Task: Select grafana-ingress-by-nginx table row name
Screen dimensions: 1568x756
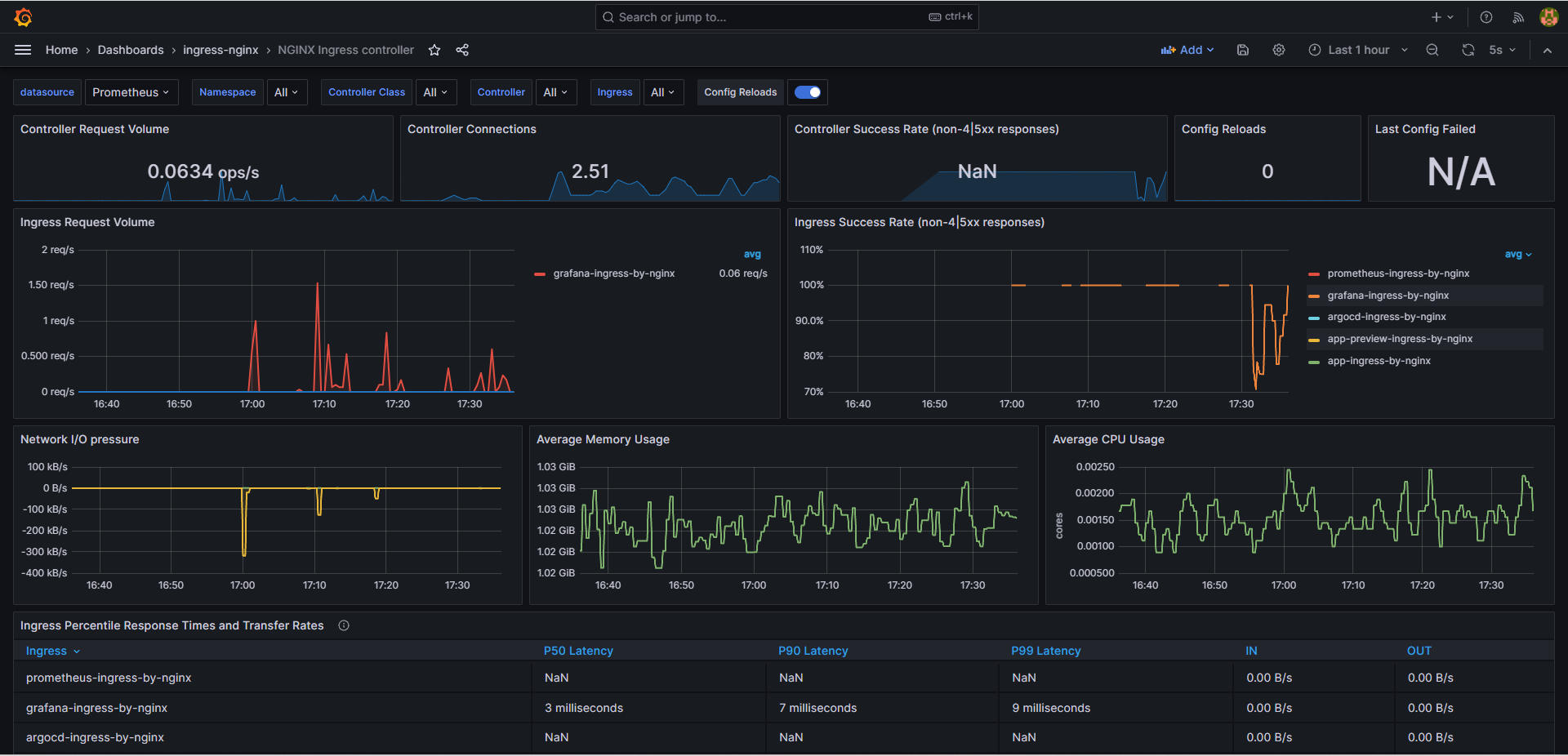Action: [x=96, y=708]
